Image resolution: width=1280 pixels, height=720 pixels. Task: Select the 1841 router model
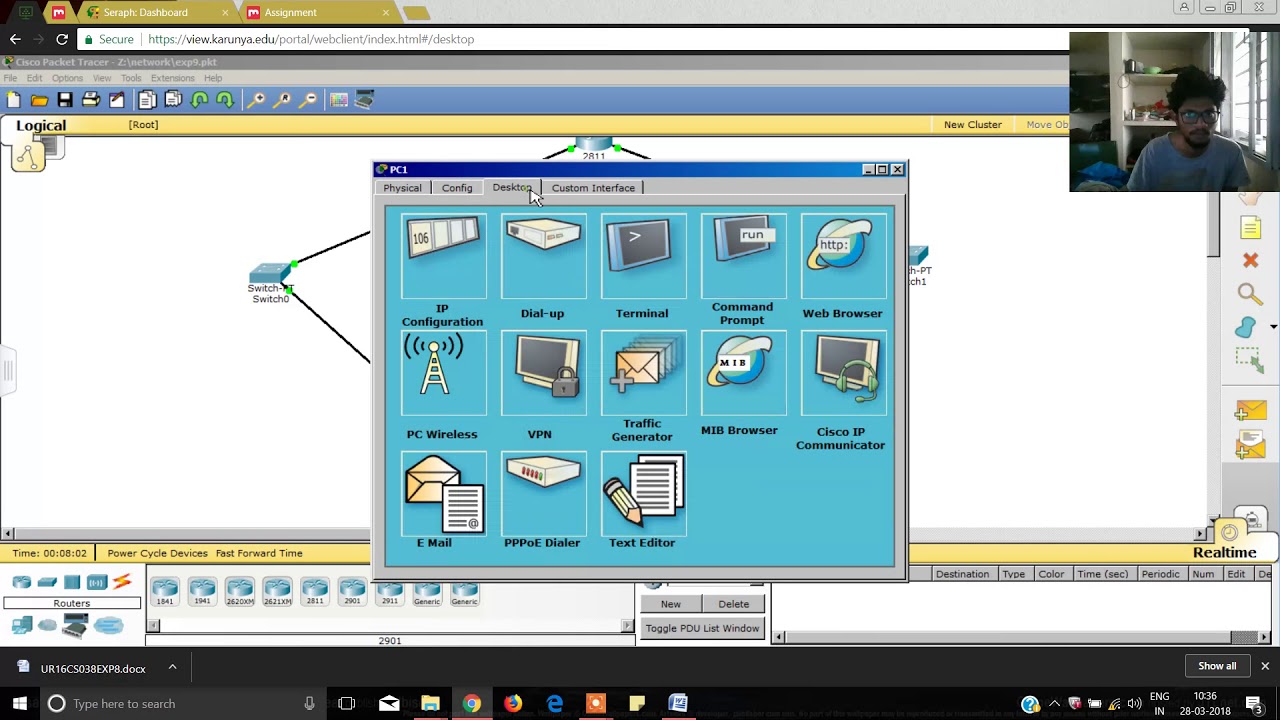(165, 592)
